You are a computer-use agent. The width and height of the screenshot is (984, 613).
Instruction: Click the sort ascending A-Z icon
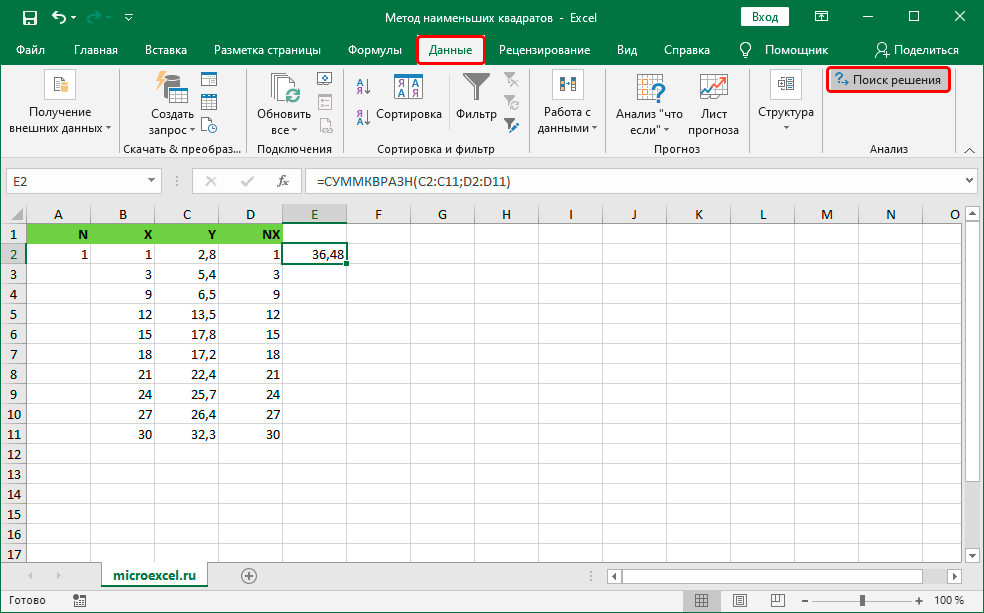(363, 88)
